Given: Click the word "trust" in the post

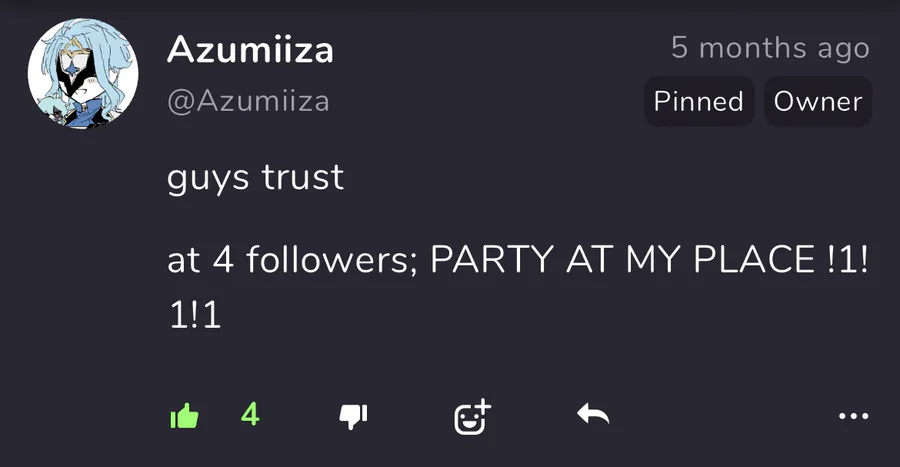Looking at the screenshot, I should (x=303, y=177).
